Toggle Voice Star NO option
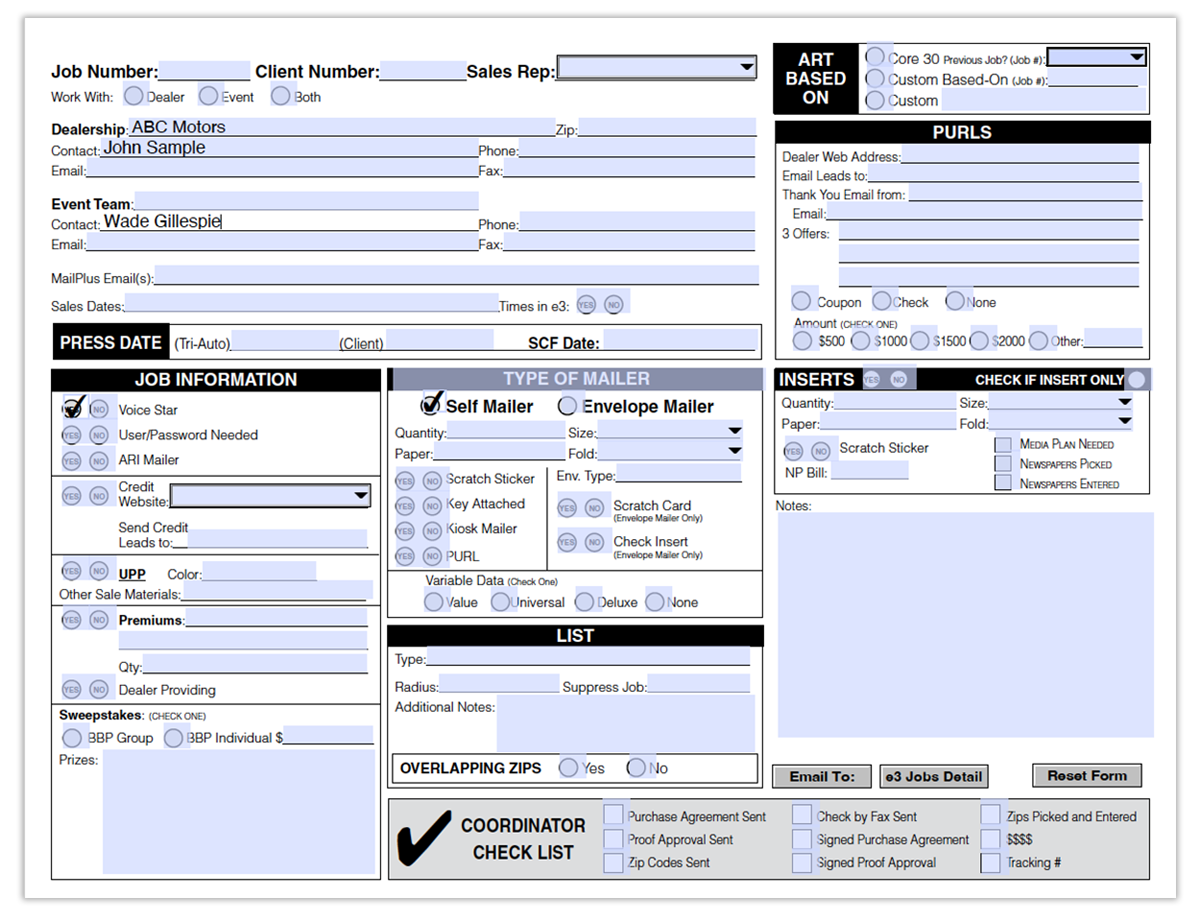Screen dimensions: 1200x917 pos(99,409)
